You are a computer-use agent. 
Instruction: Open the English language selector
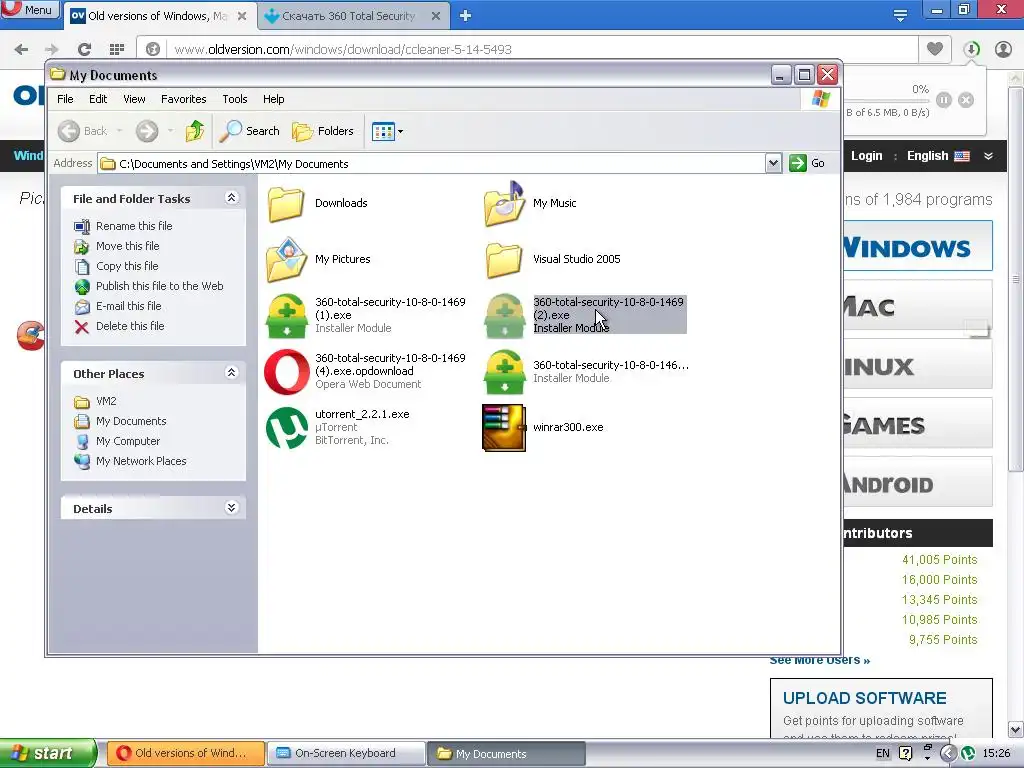click(x=938, y=155)
